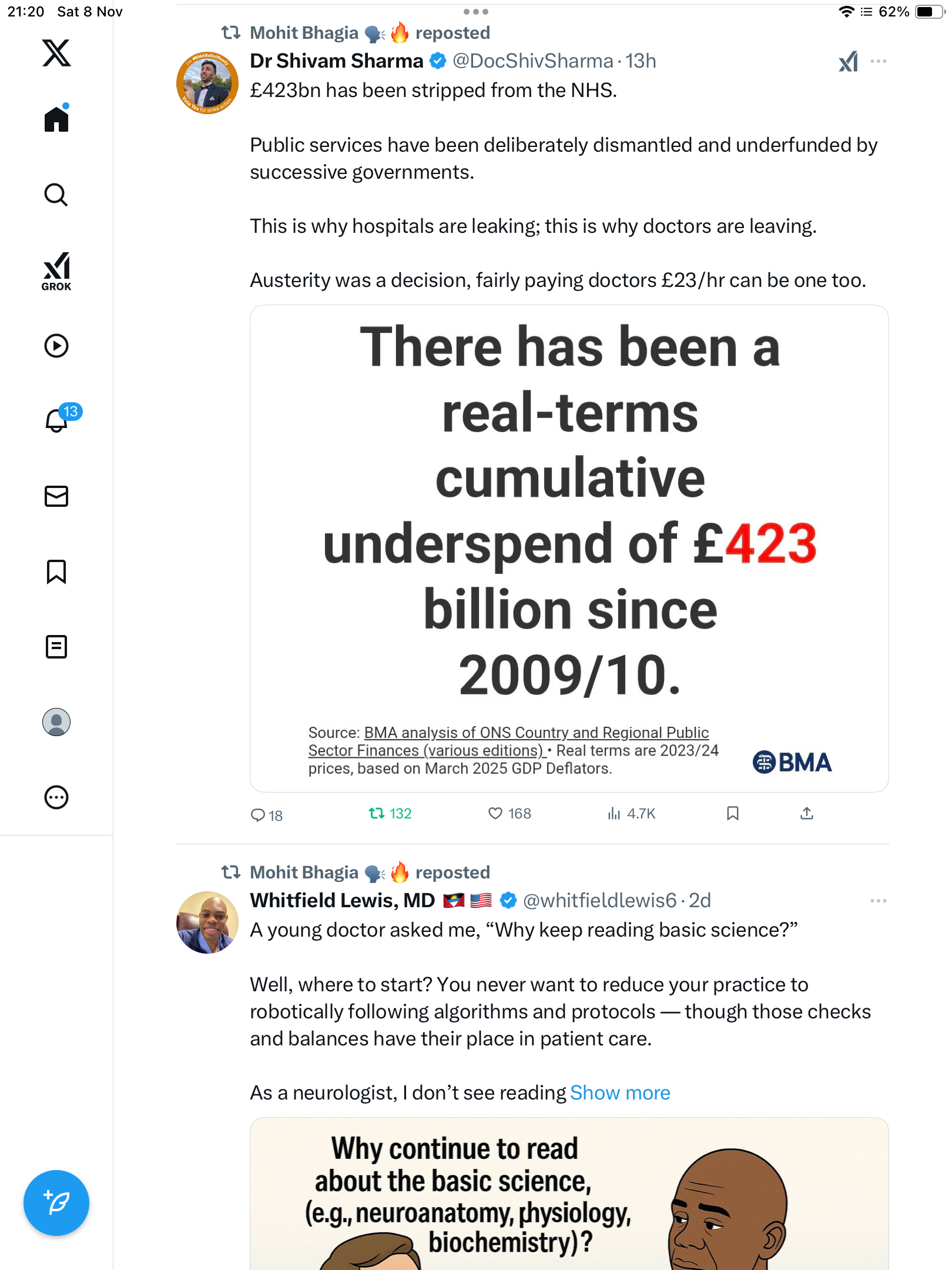Open more options on Whitfield Lewis's post
The height and width of the screenshot is (1270, 952).
[879, 901]
